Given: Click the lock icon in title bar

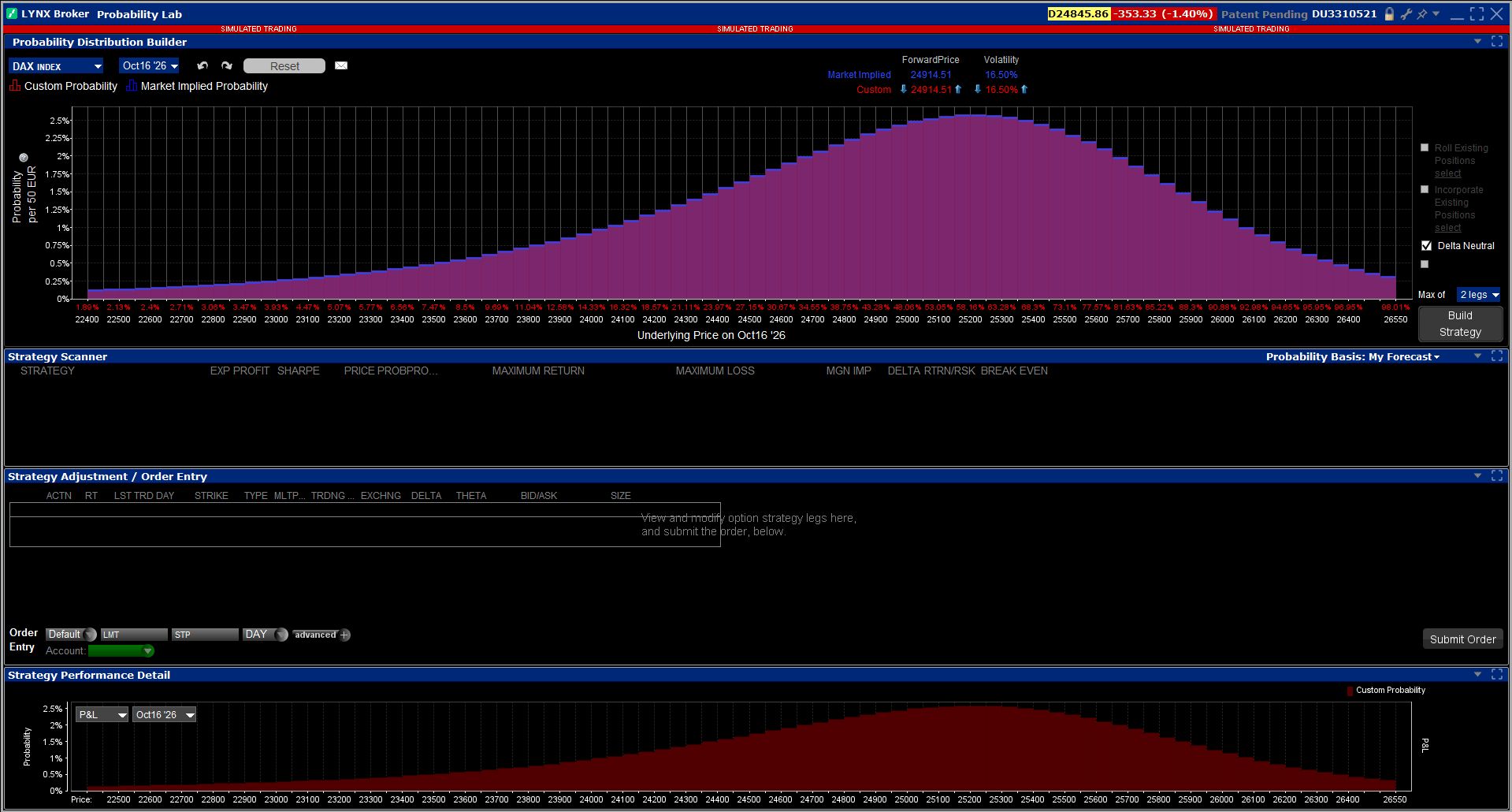Looking at the screenshot, I should pyautogui.click(x=1389, y=14).
